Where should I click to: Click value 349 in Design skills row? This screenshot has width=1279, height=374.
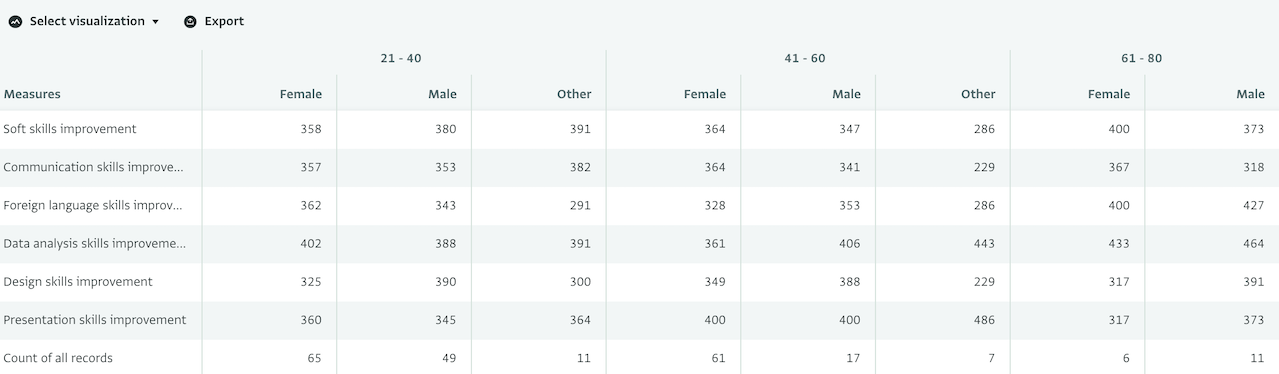tap(715, 281)
